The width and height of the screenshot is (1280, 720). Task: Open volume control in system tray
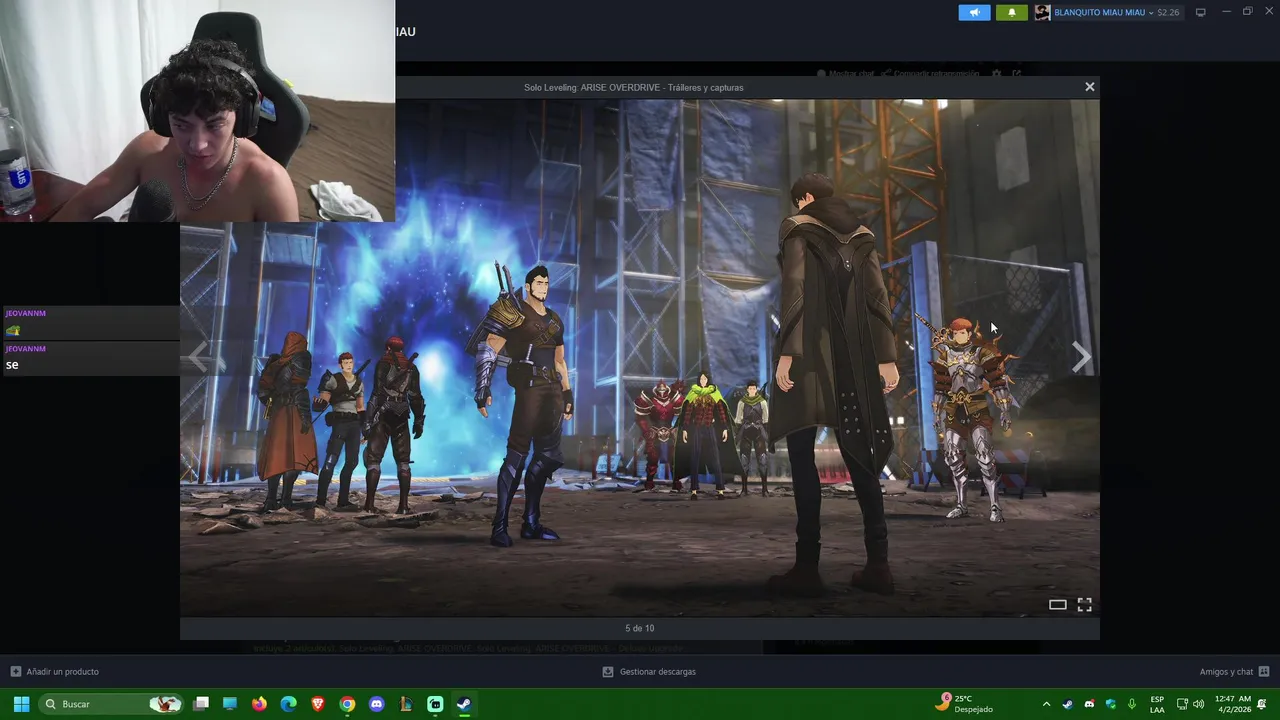pos(1198,704)
